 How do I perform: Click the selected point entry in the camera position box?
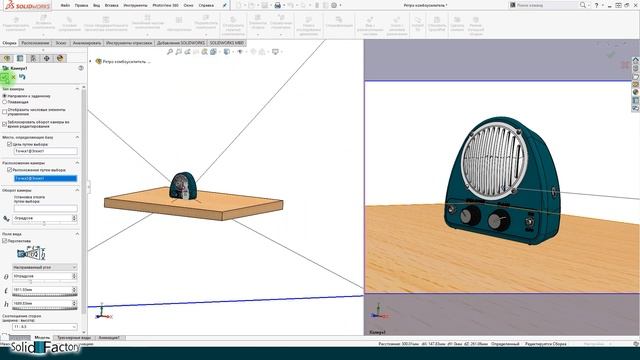point(45,178)
